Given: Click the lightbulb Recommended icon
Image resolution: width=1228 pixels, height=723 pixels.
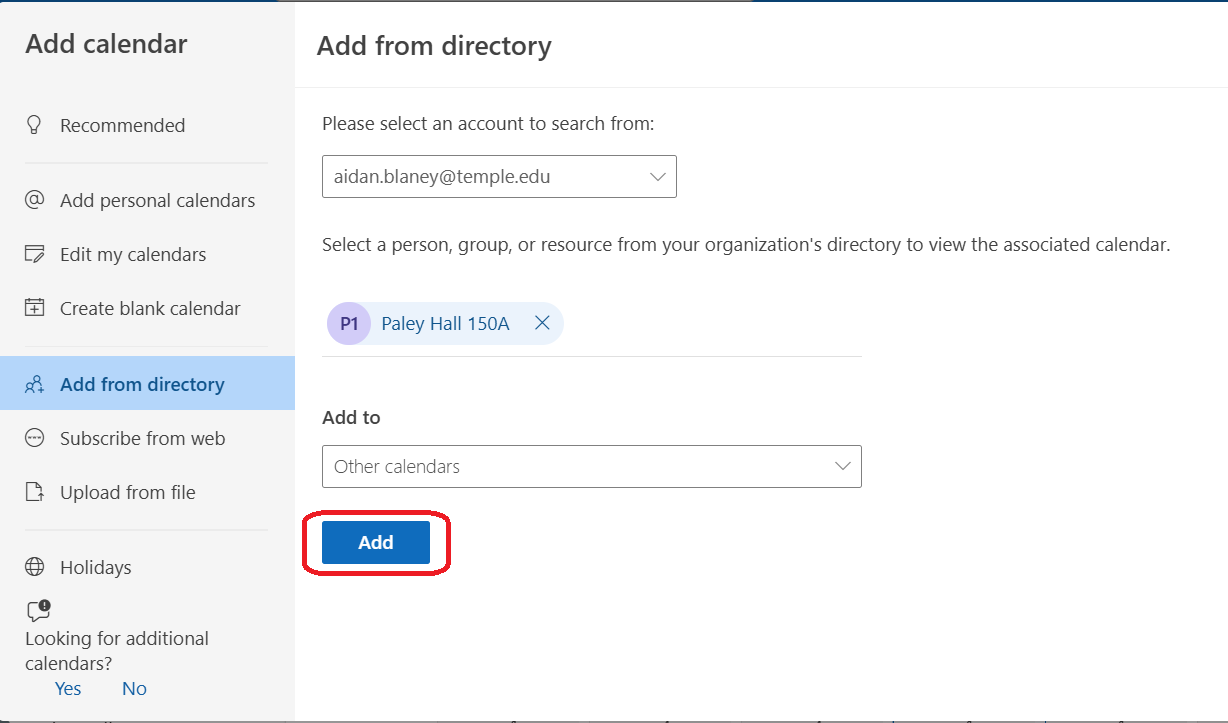Looking at the screenshot, I should point(35,125).
